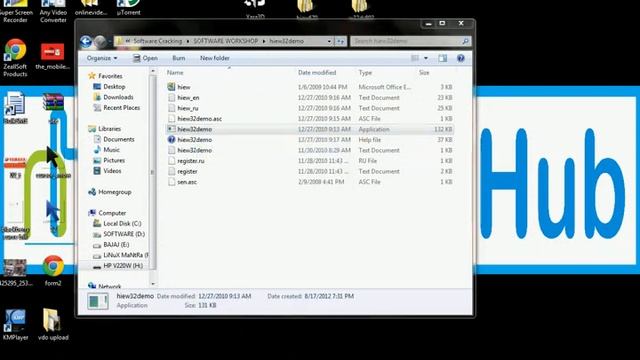Open the view options dropdown arrow

426,58
